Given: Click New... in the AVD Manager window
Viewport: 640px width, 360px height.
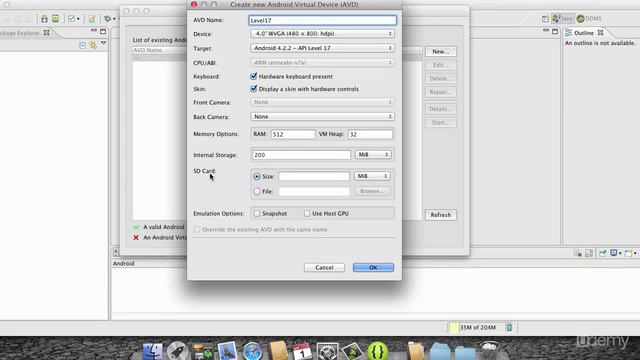Looking at the screenshot, I should (x=440, y=51).
